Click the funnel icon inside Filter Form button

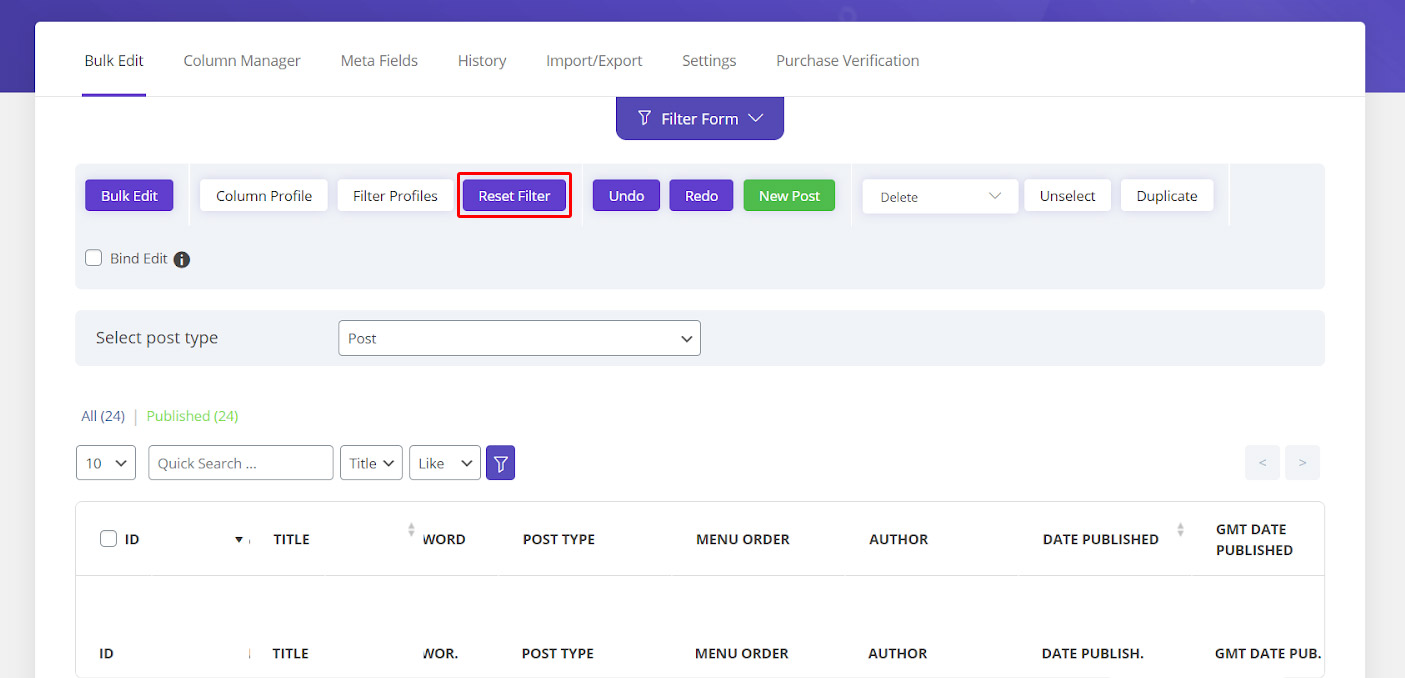tap(645, 118)
